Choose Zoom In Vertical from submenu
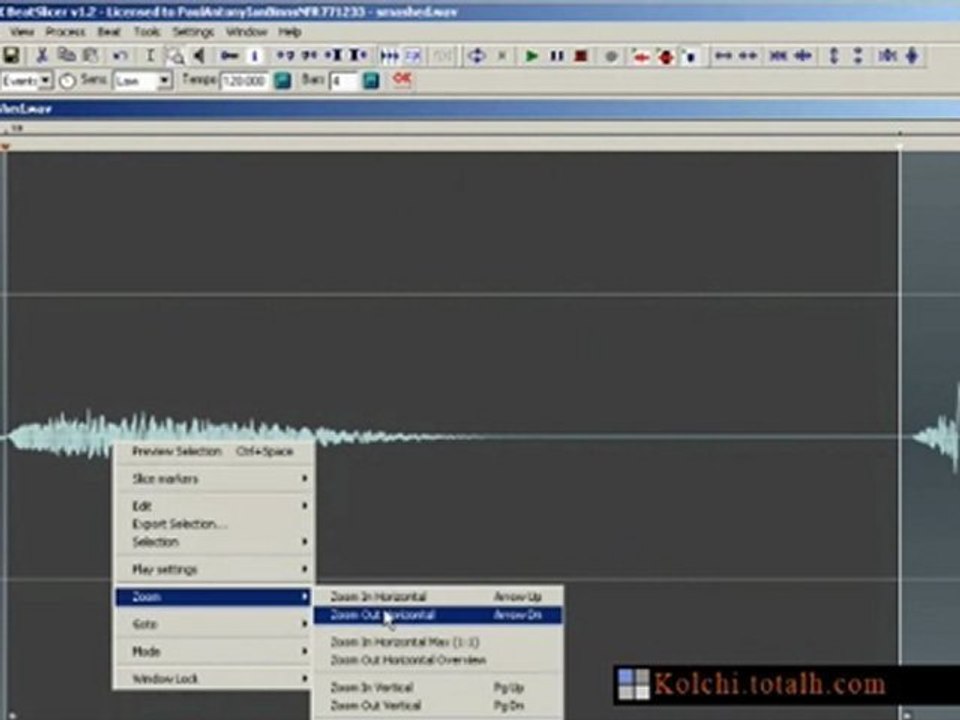The height and width of the screenshot is (720, 960). click(438, 688)
